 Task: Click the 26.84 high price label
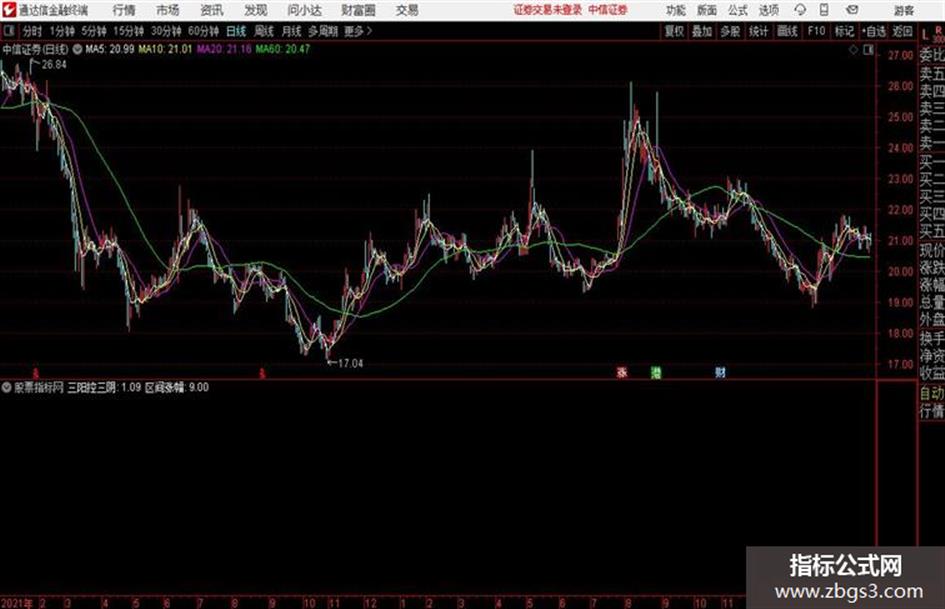54,65
